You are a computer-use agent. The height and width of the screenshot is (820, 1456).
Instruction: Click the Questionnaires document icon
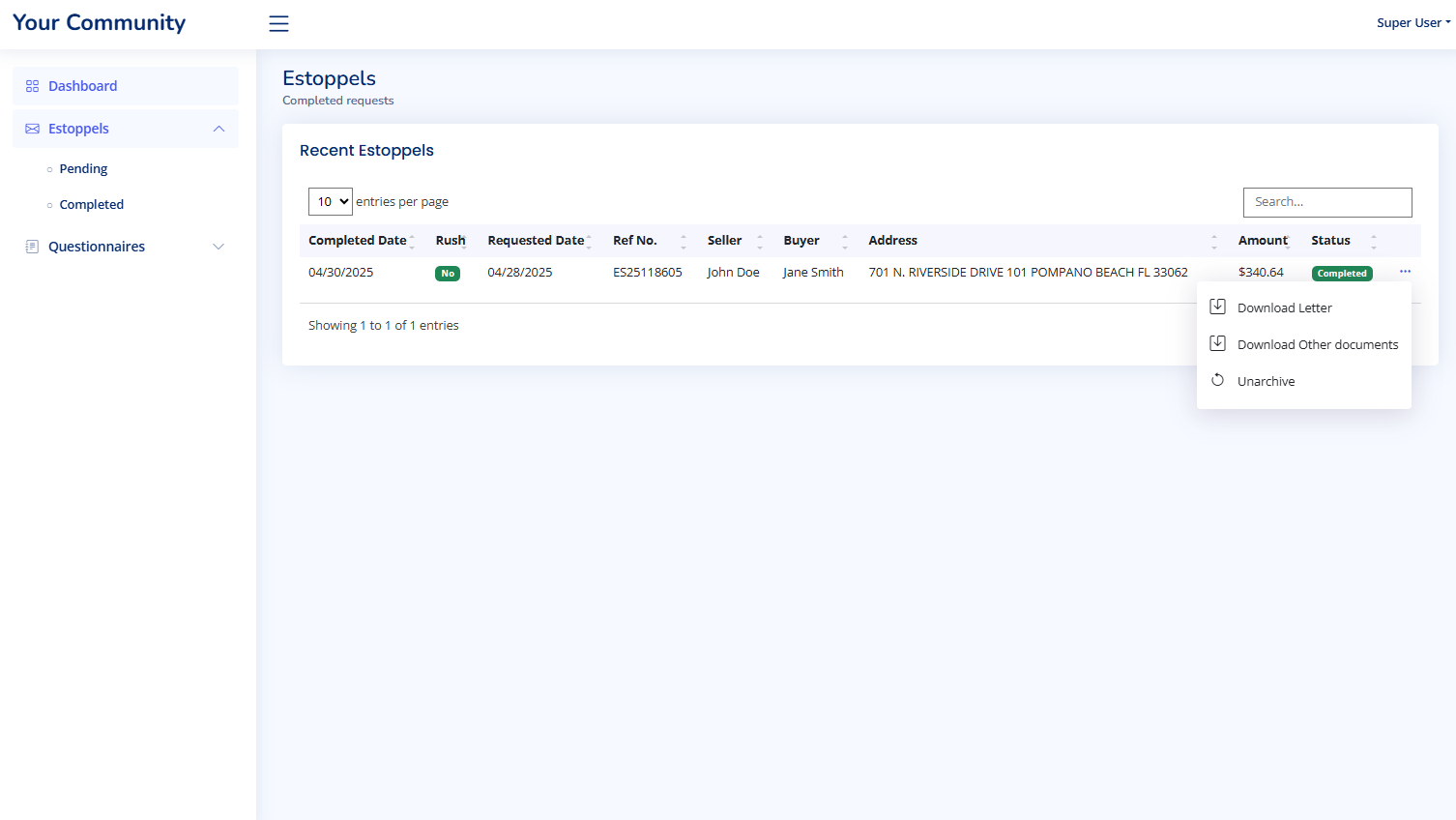pos(32,247)
